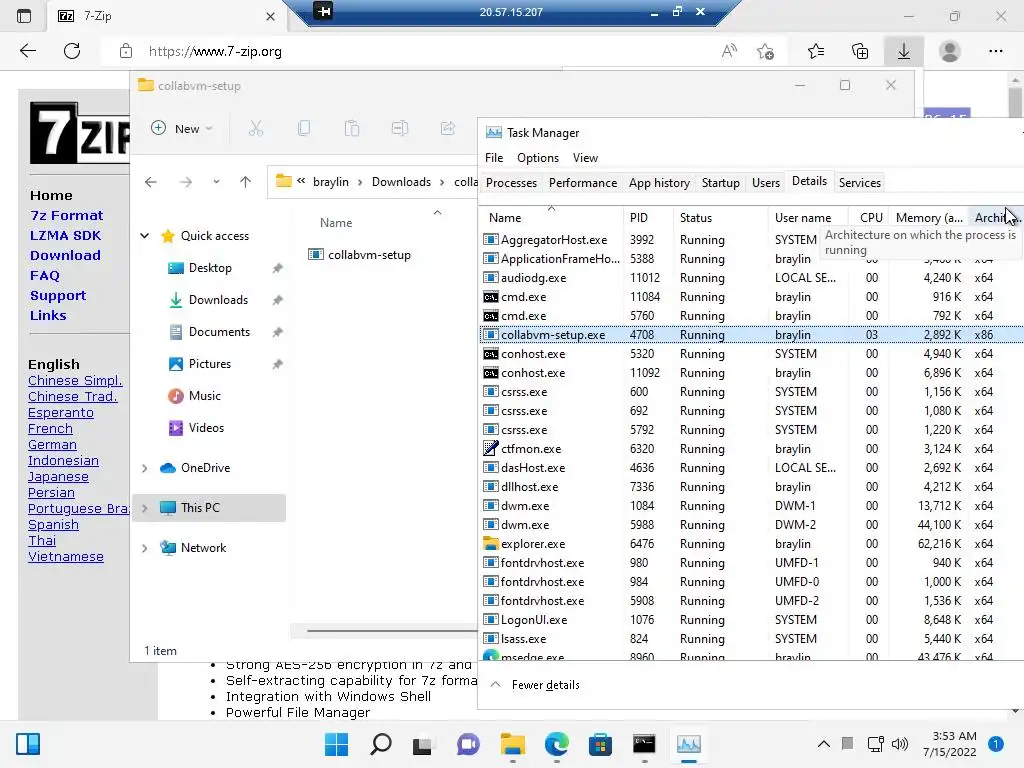Expand the This PC tree node
1024x768 pixels.
pyautogui.click(x=144, y=508)
